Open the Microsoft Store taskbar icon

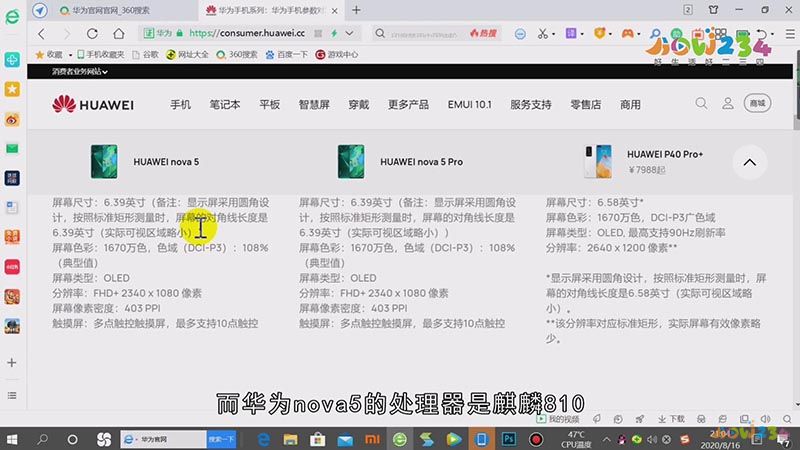[x=317, y=439]
